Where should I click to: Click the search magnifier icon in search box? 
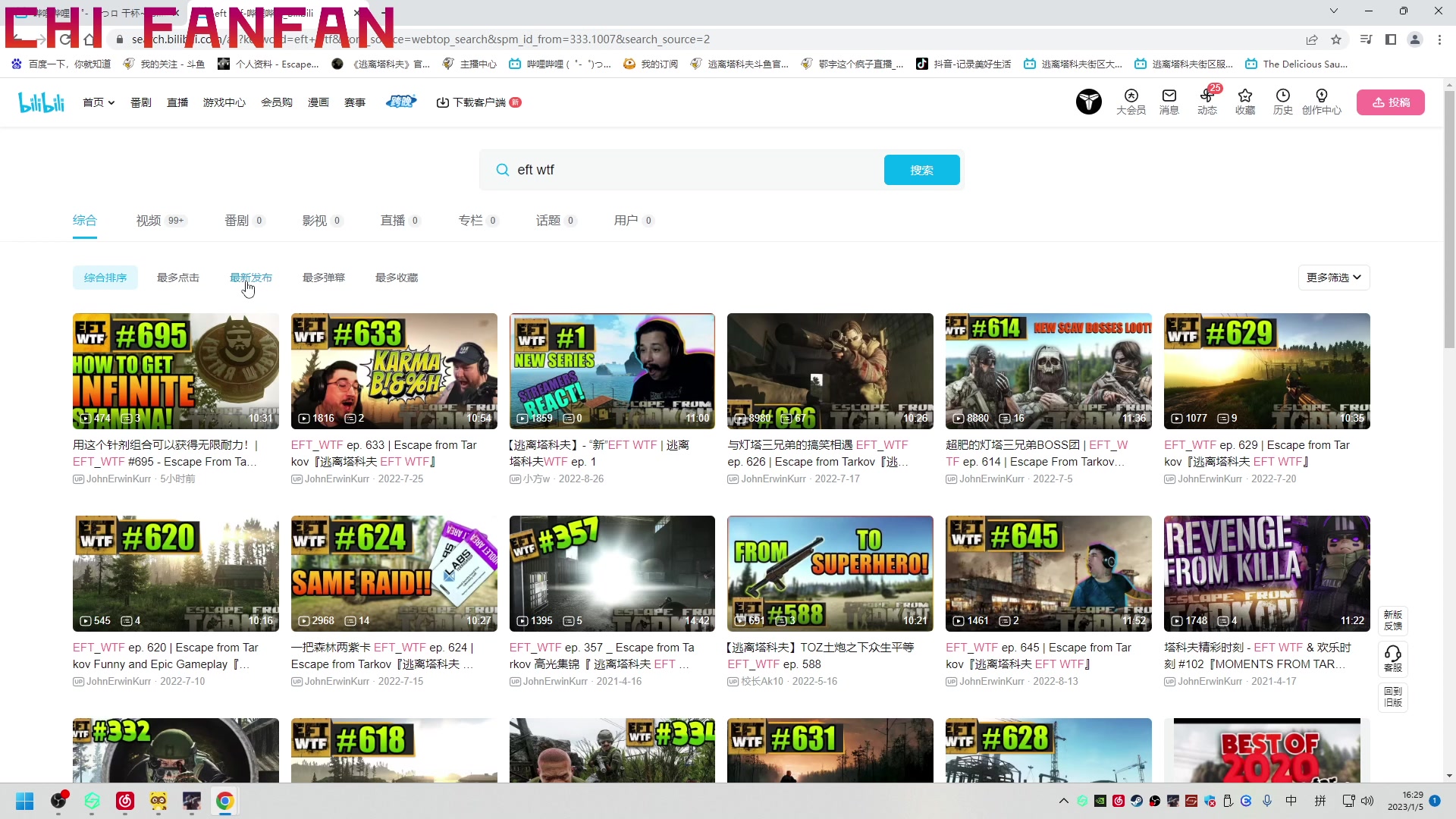(x=502, y=170)
